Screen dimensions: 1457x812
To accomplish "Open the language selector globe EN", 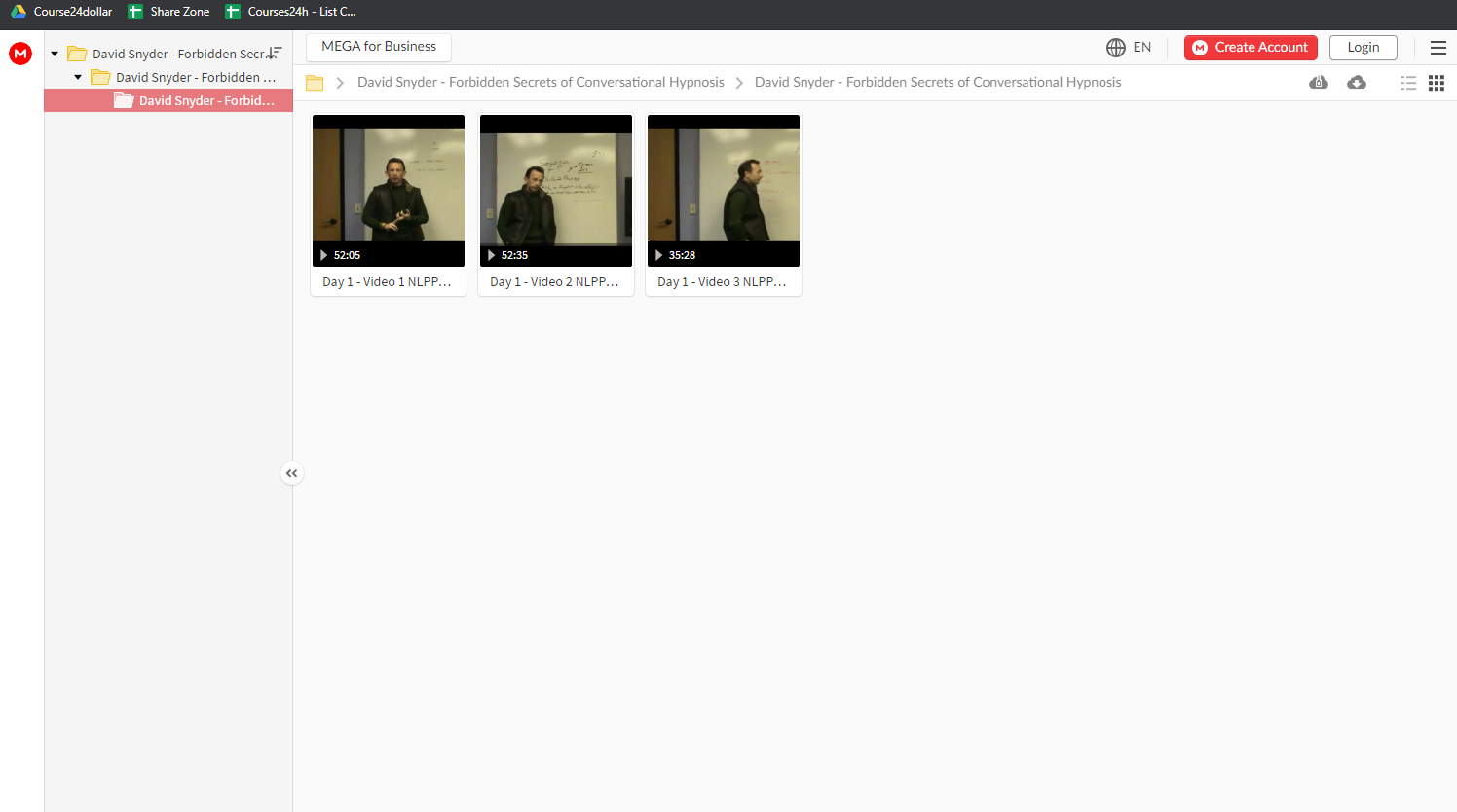I will tap(1129, 47).
